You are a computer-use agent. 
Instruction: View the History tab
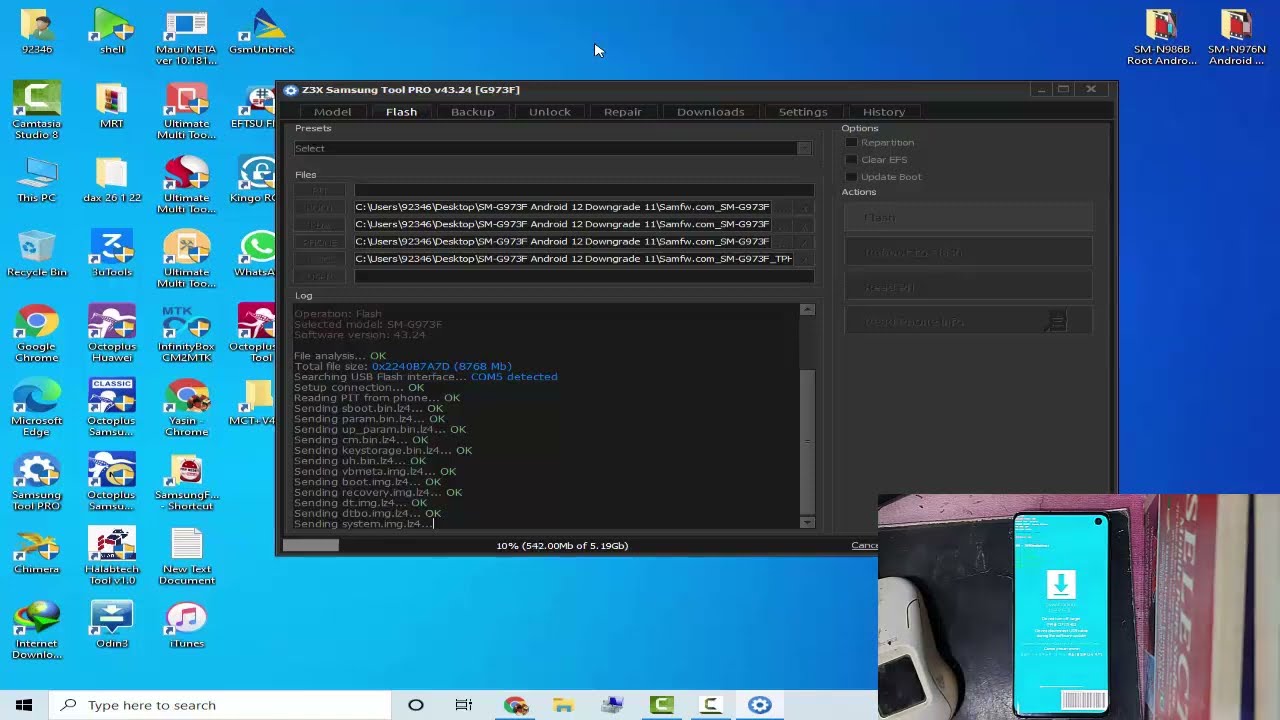[x=883, y=112]
